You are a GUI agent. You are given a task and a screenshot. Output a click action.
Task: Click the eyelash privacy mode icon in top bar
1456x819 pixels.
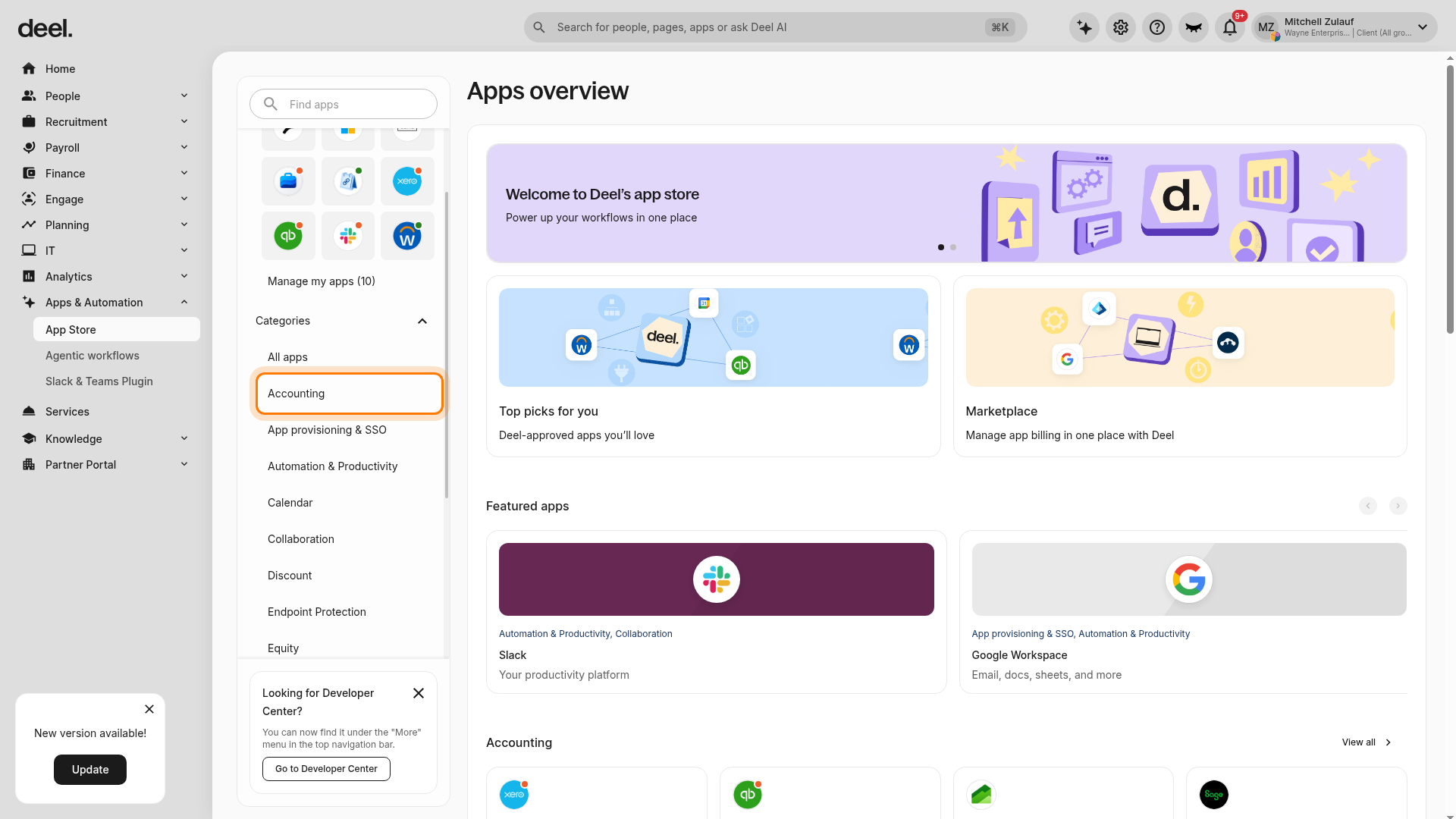click(1194, 27)
